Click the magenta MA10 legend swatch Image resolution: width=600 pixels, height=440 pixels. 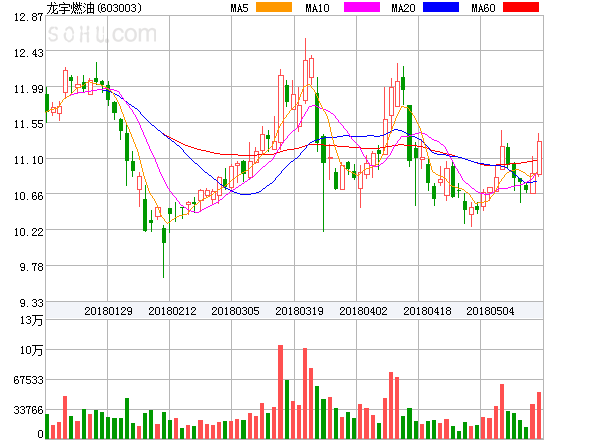pos(362,7)
